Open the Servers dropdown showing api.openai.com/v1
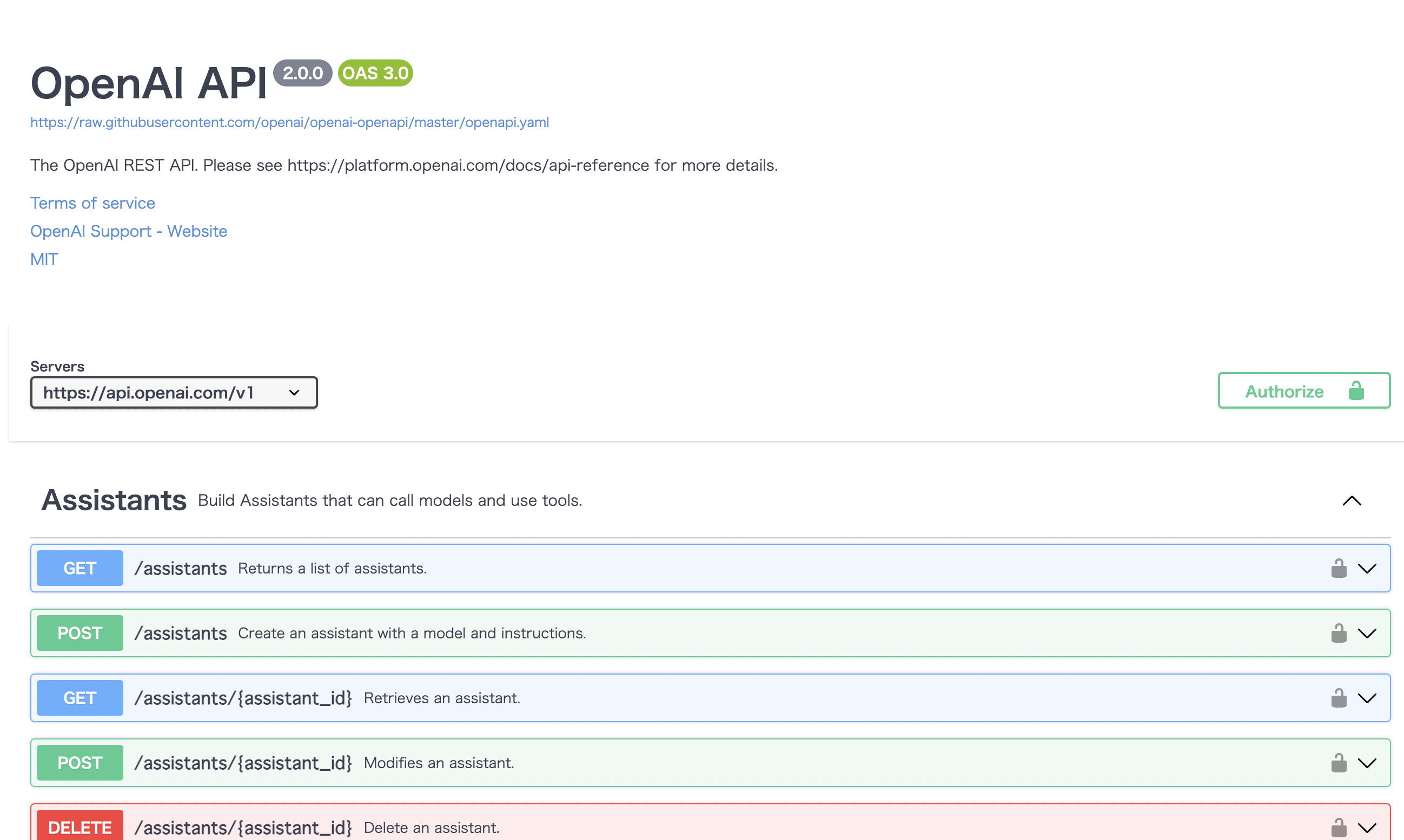Image resolution: width=1404 pixels, height=840 pixels. click(x=173, y=392)
